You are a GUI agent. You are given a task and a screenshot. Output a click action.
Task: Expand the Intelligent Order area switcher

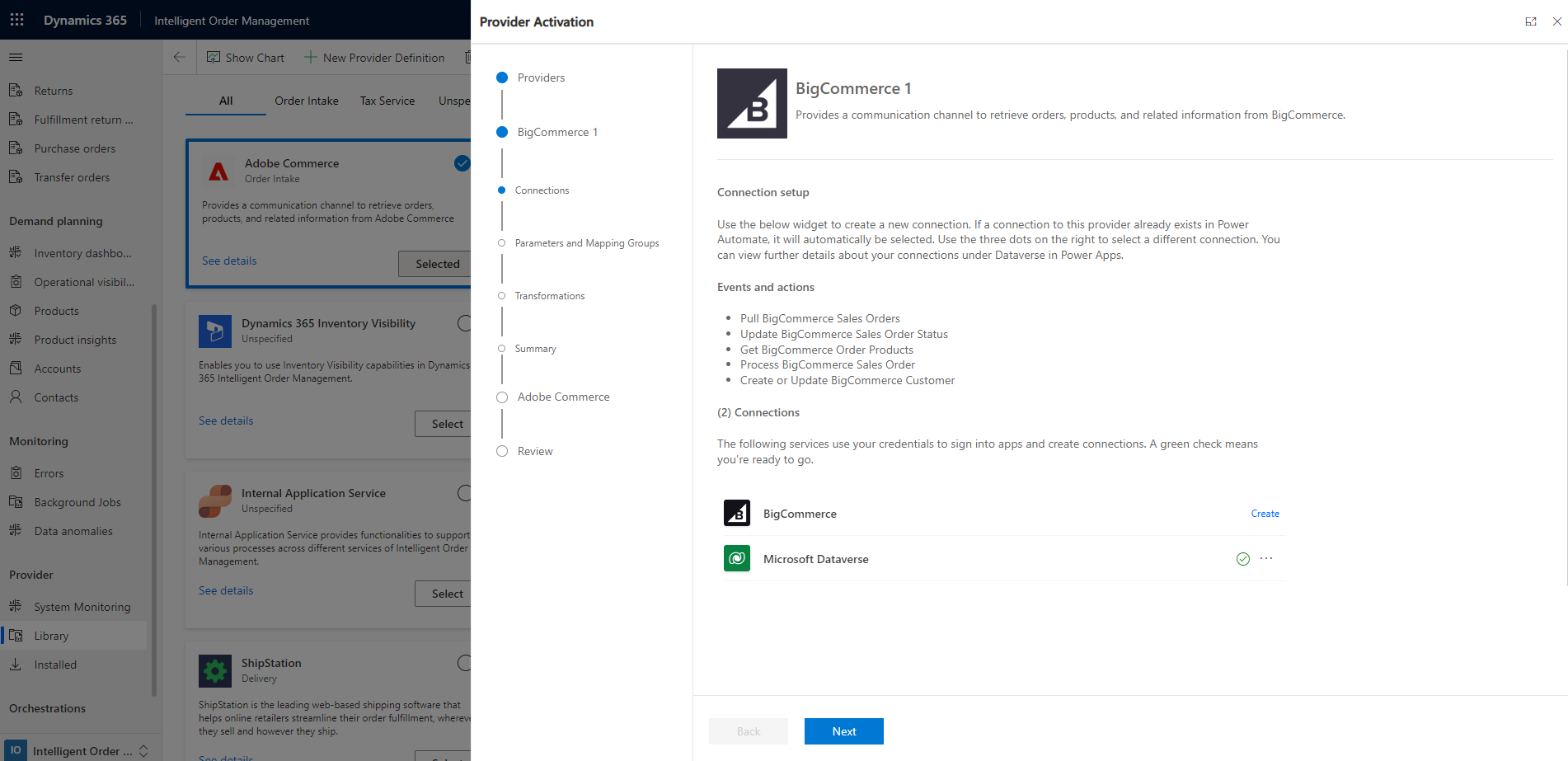144,751
